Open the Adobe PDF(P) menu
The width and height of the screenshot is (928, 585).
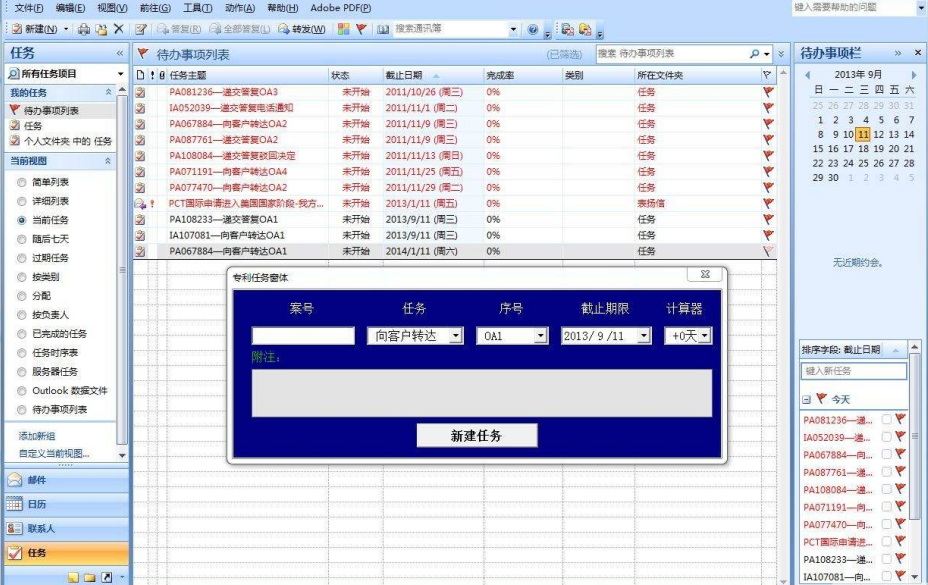coord(341,8)
